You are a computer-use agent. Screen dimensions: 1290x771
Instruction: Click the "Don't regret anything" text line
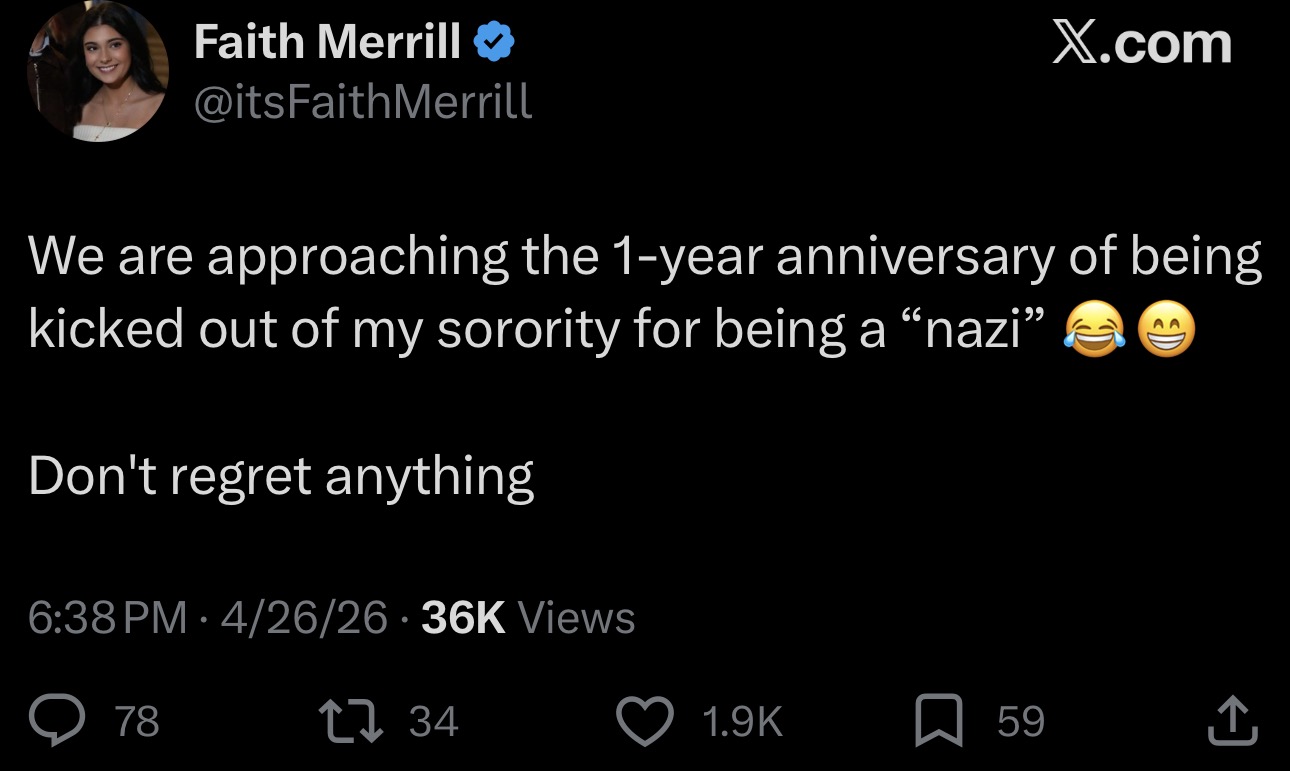coord(281,478)
